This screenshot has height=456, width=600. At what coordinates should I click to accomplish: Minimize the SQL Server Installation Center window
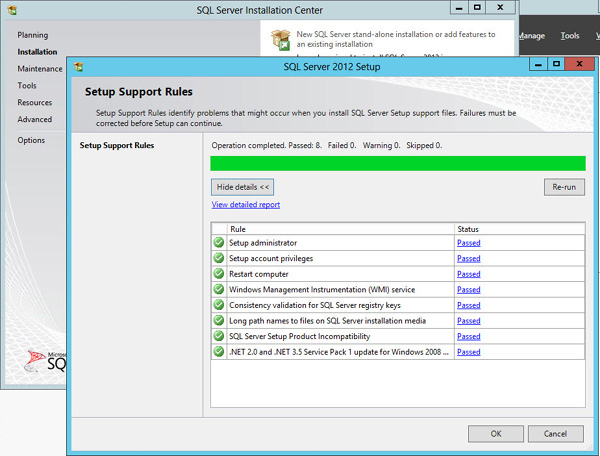click(x=459, y=8)
